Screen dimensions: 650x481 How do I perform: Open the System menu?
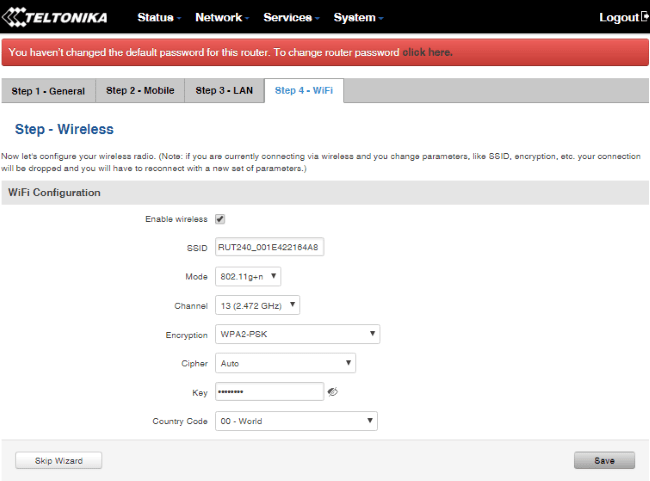click(x=358, y=18)
